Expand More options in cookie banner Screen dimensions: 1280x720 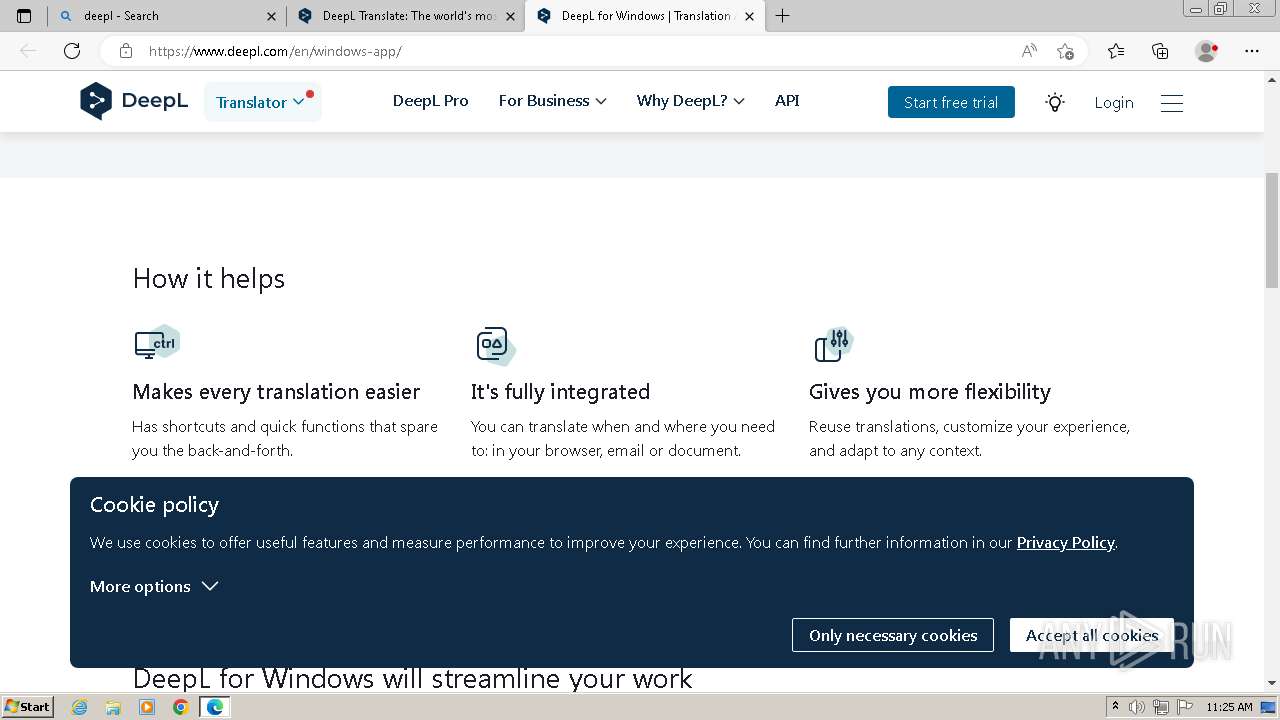(x=154, y=586)
